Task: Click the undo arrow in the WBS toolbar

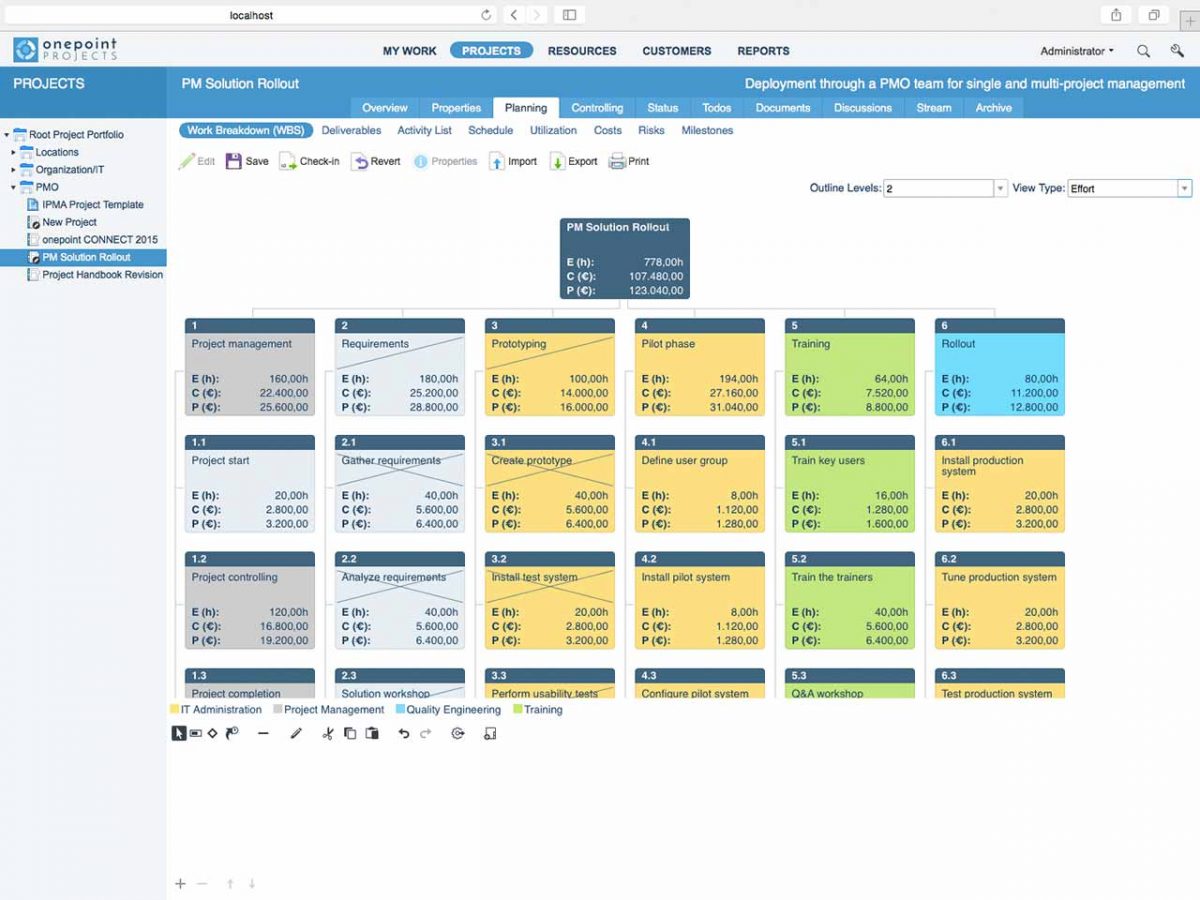Action: (403, 733)
